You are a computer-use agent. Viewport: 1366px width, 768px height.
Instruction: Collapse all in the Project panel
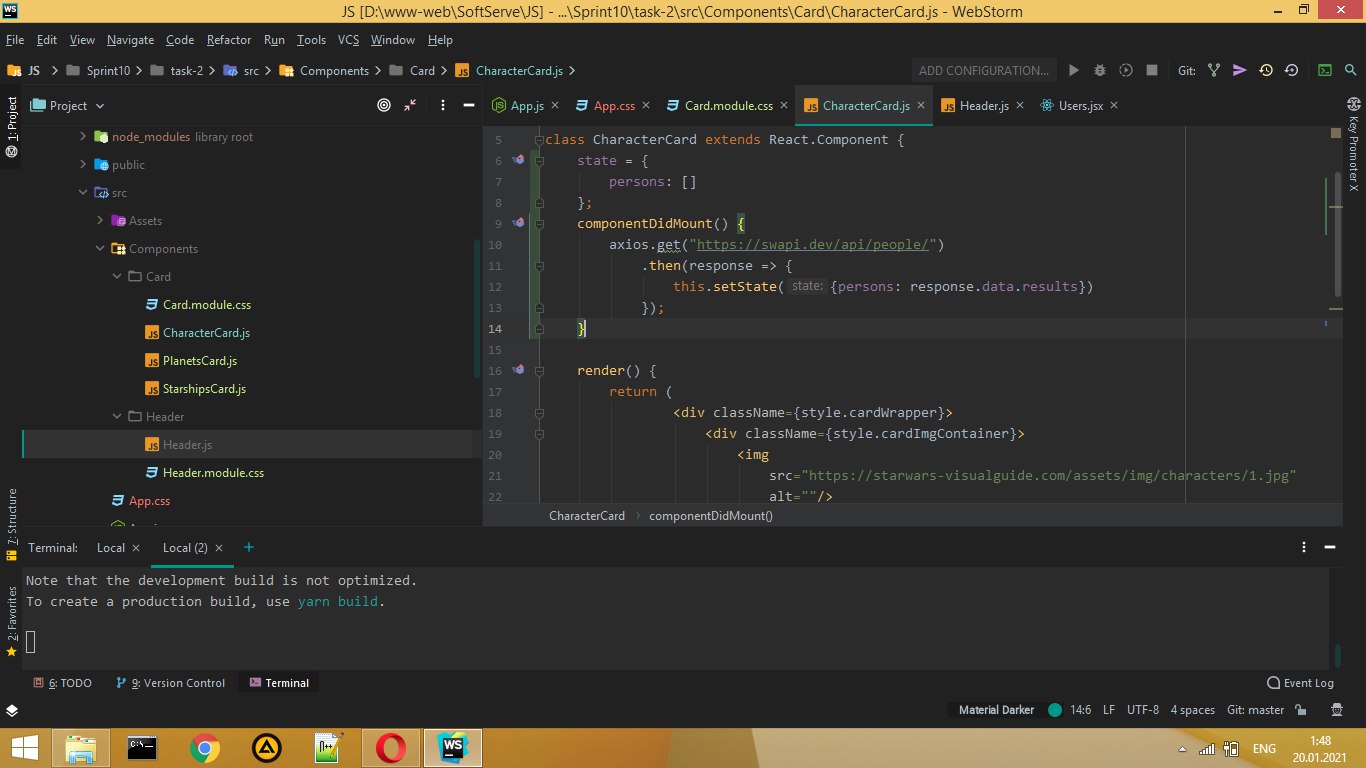(410, 105)
